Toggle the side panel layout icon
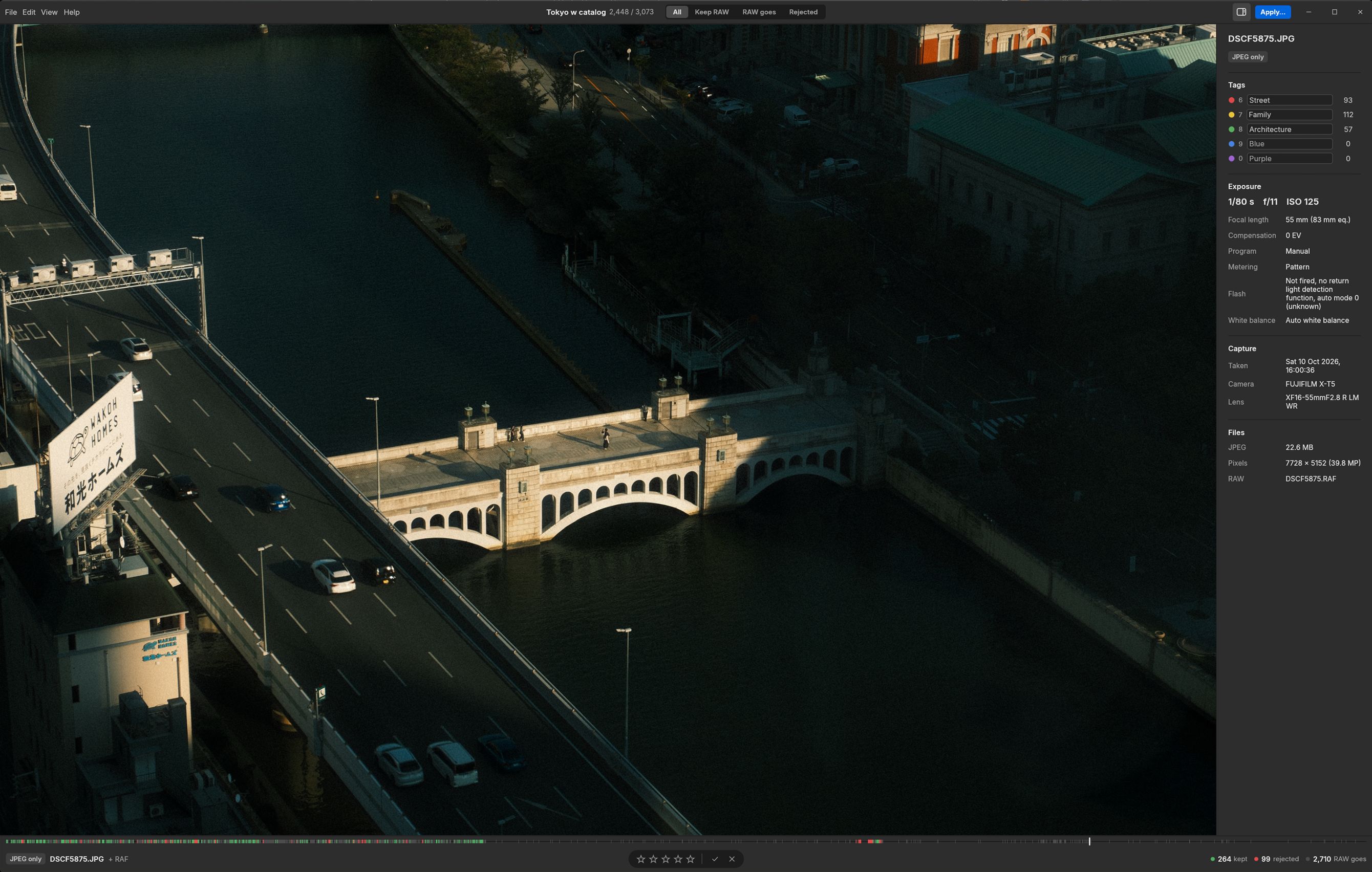 [1241, 12]
